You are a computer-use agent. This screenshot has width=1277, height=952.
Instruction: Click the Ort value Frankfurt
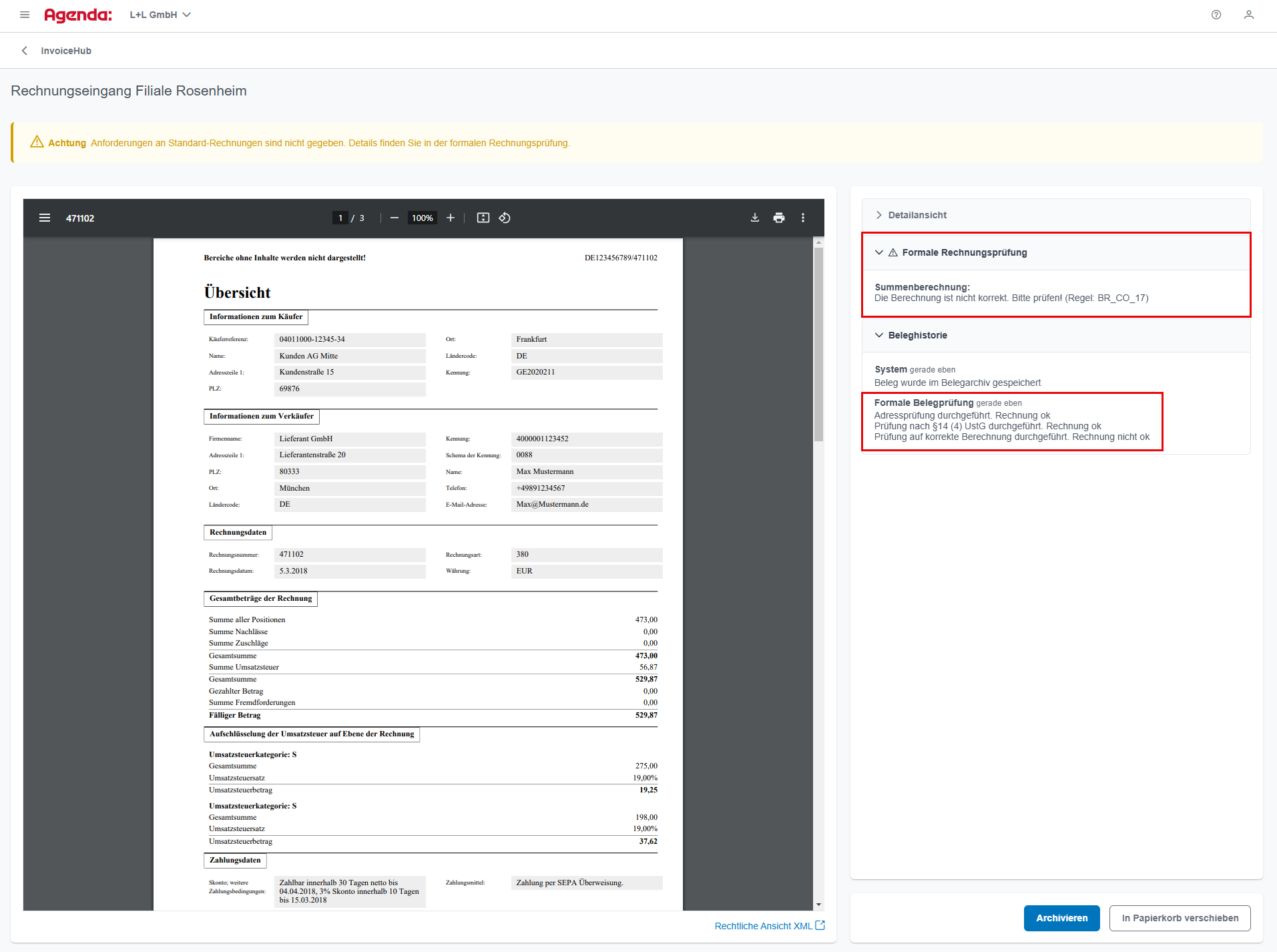pos(587,340)
